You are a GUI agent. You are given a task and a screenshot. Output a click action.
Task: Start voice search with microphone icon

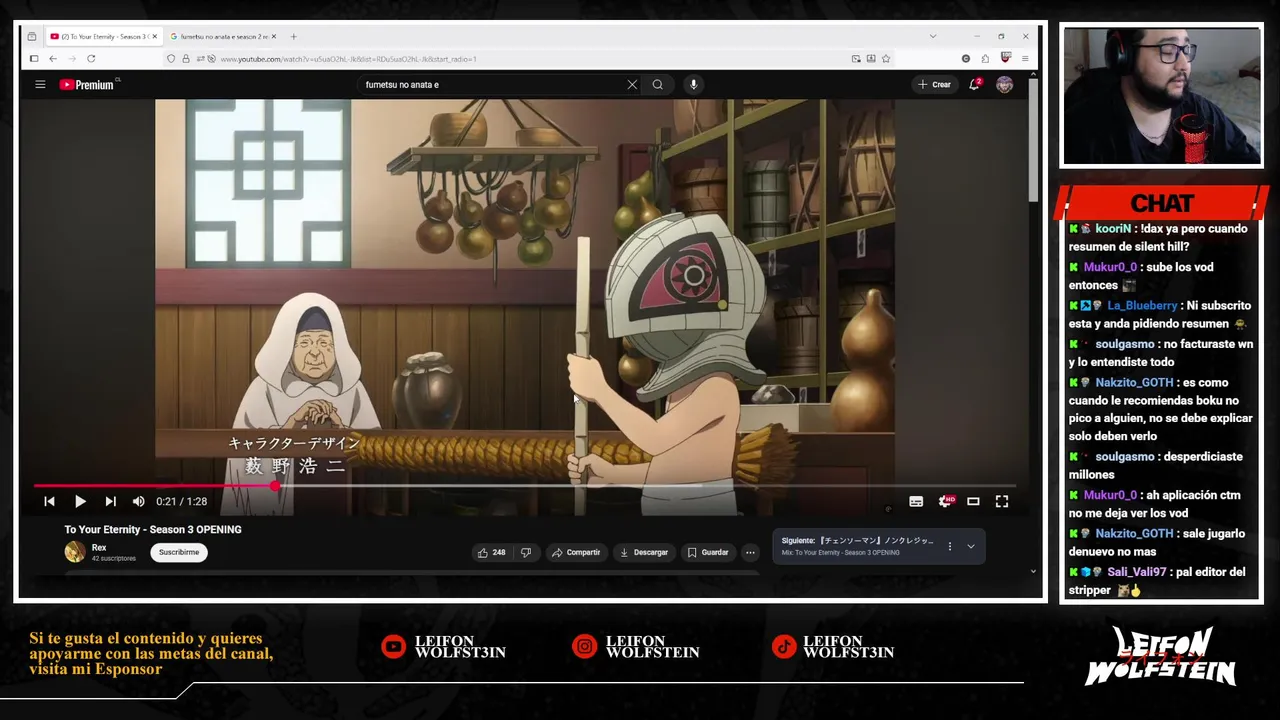(693, 85)
